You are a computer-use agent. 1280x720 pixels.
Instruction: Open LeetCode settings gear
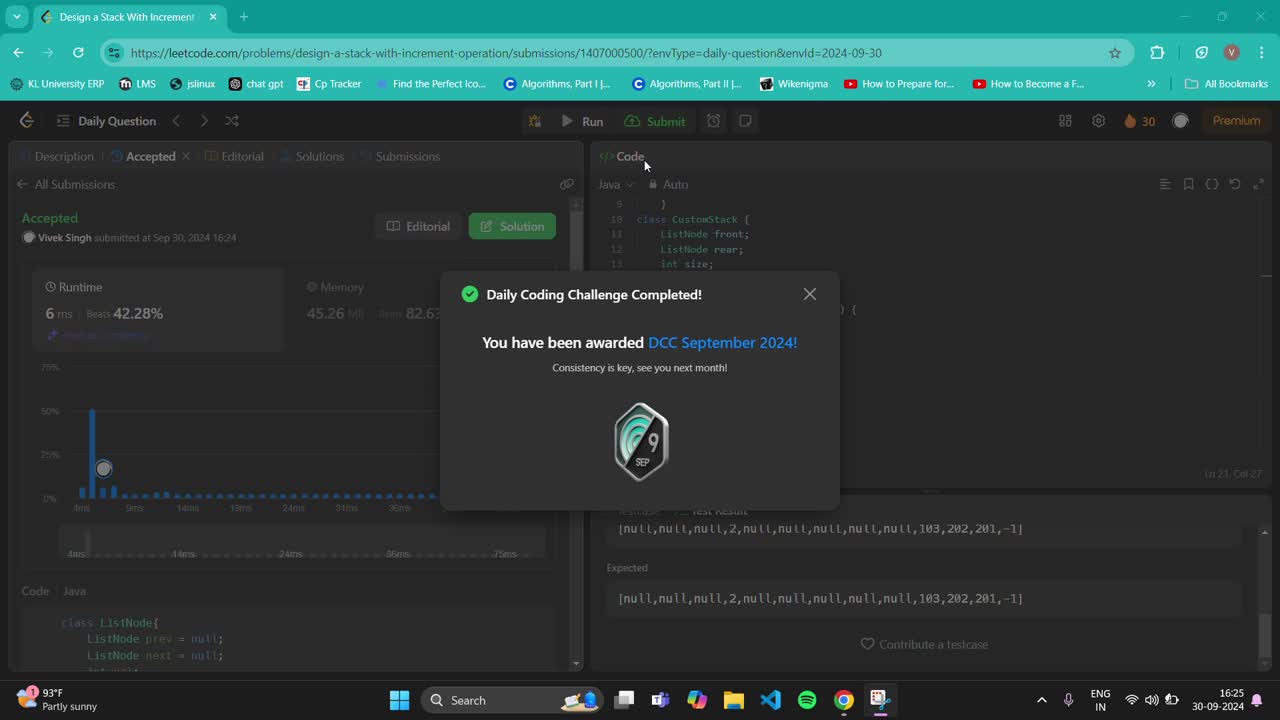[1098, 121]
